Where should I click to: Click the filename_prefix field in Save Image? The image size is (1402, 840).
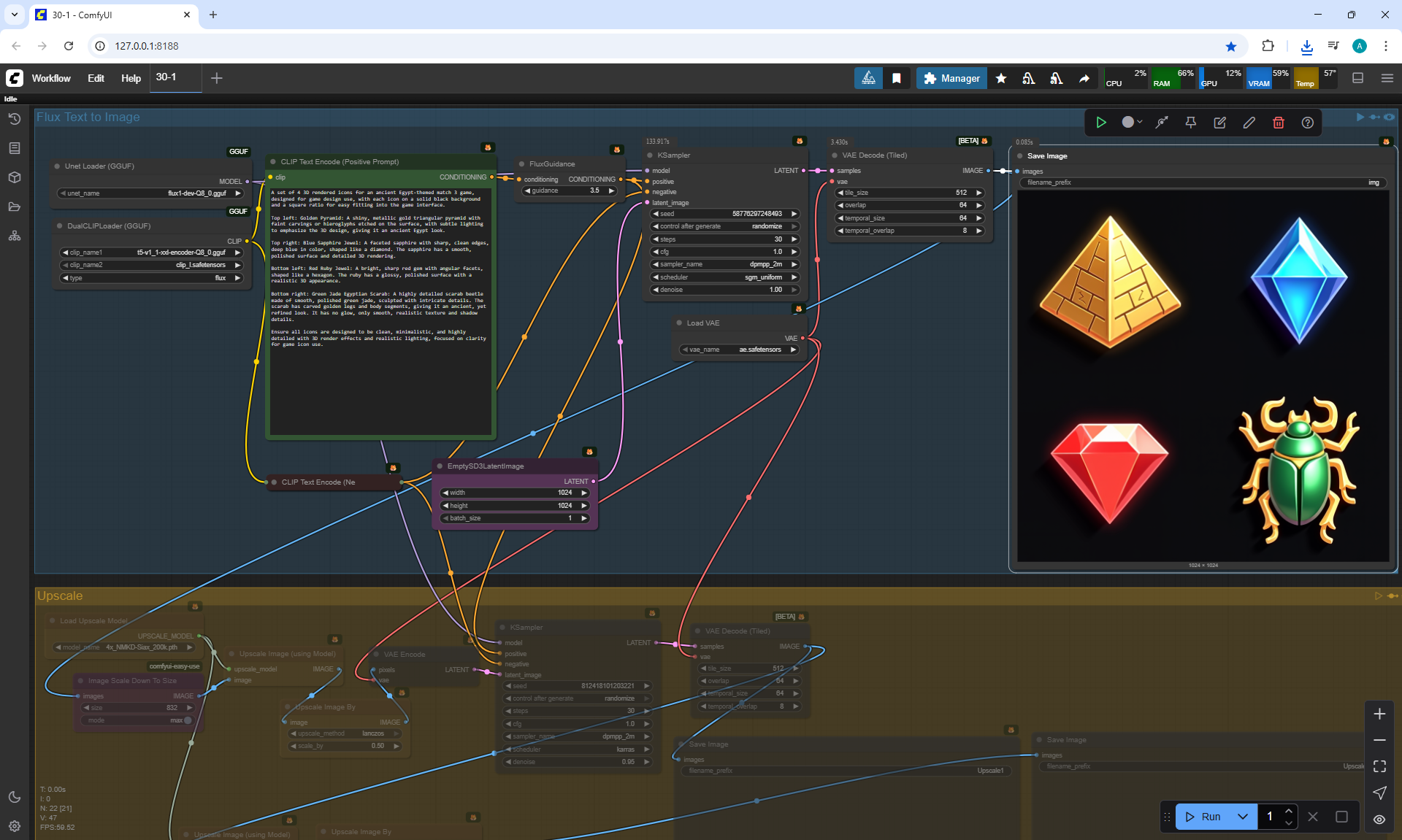(1201, 182)
